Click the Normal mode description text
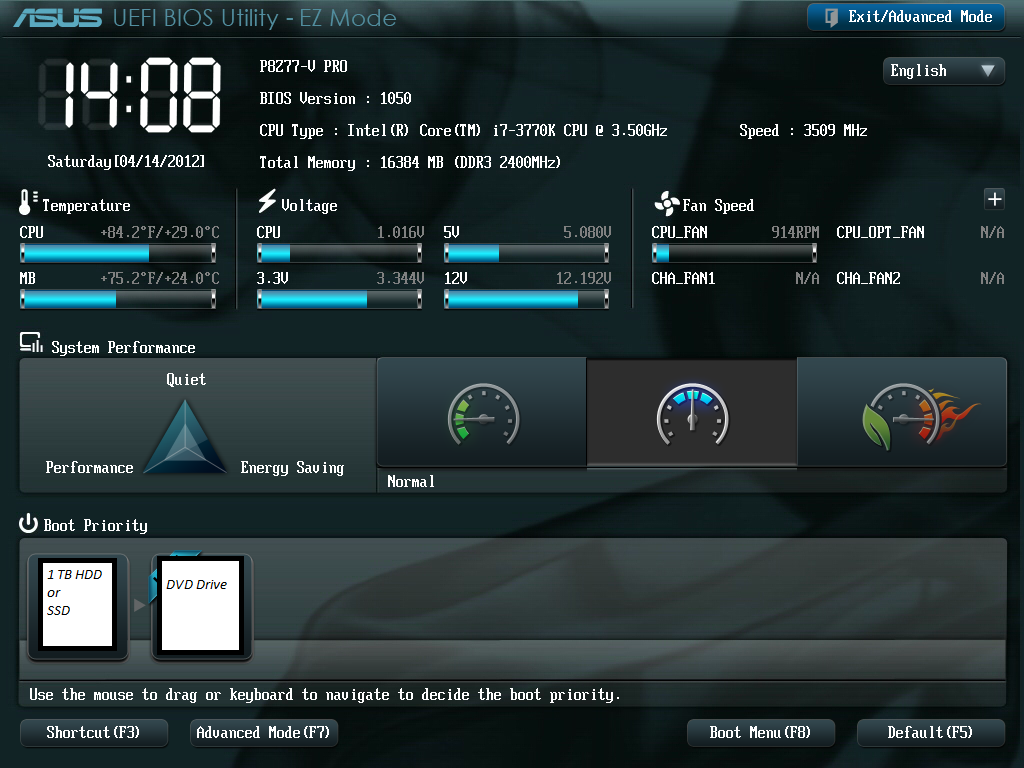Viewport: 1024px width, 768px height. tap(411, 482)
